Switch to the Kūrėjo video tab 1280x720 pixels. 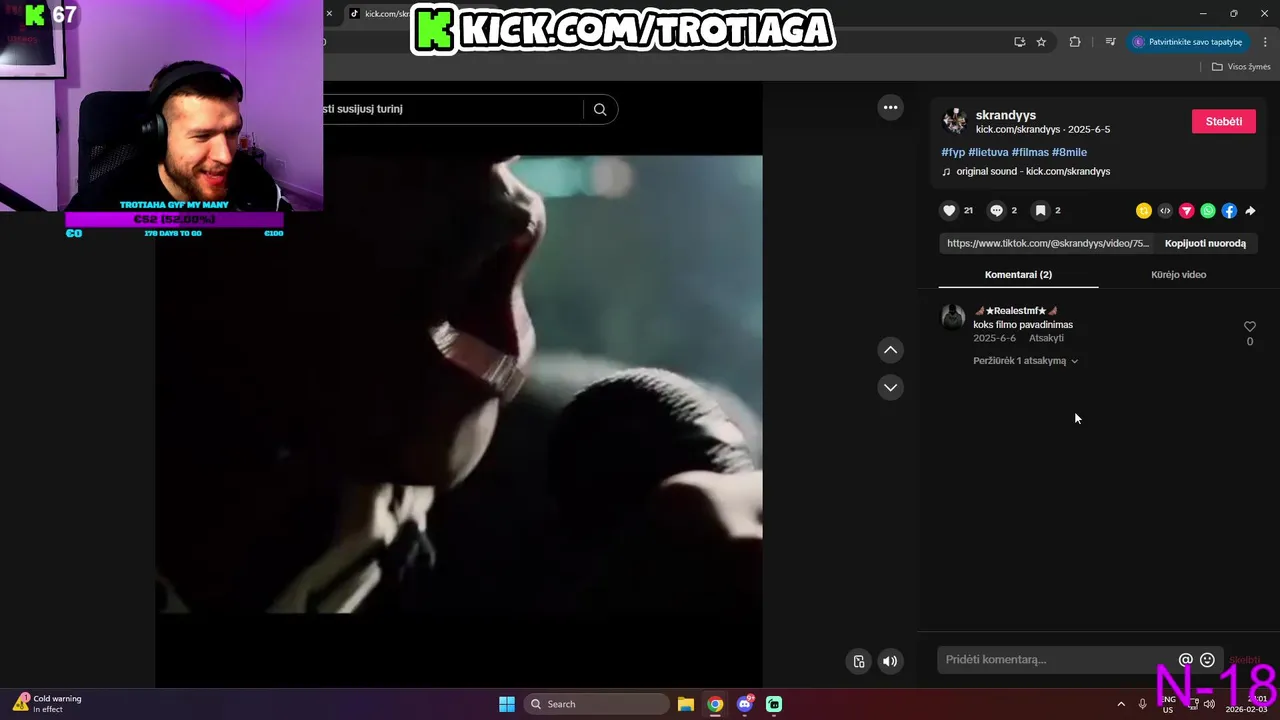coord(1178,275)
